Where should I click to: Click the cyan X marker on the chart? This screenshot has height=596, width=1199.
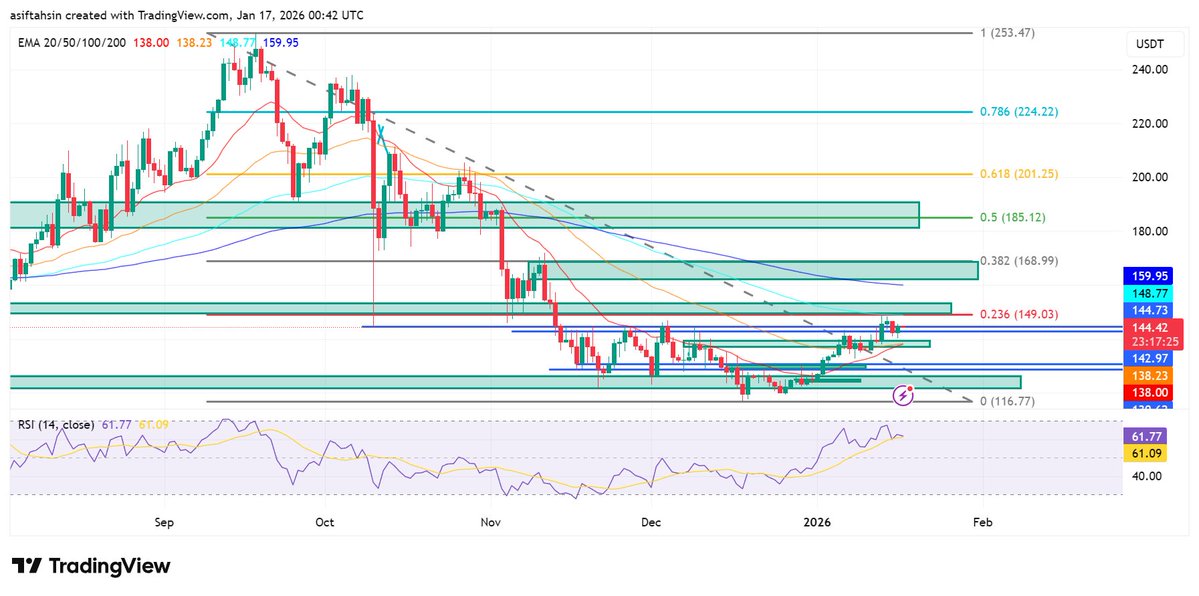click(x=382, y=132)
